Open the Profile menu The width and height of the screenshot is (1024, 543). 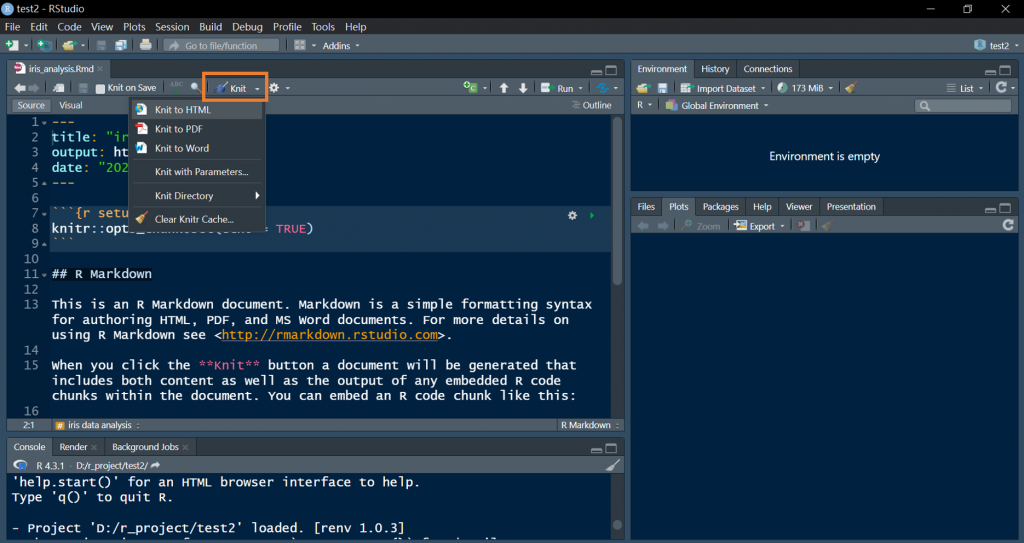(x=287, y=27)
